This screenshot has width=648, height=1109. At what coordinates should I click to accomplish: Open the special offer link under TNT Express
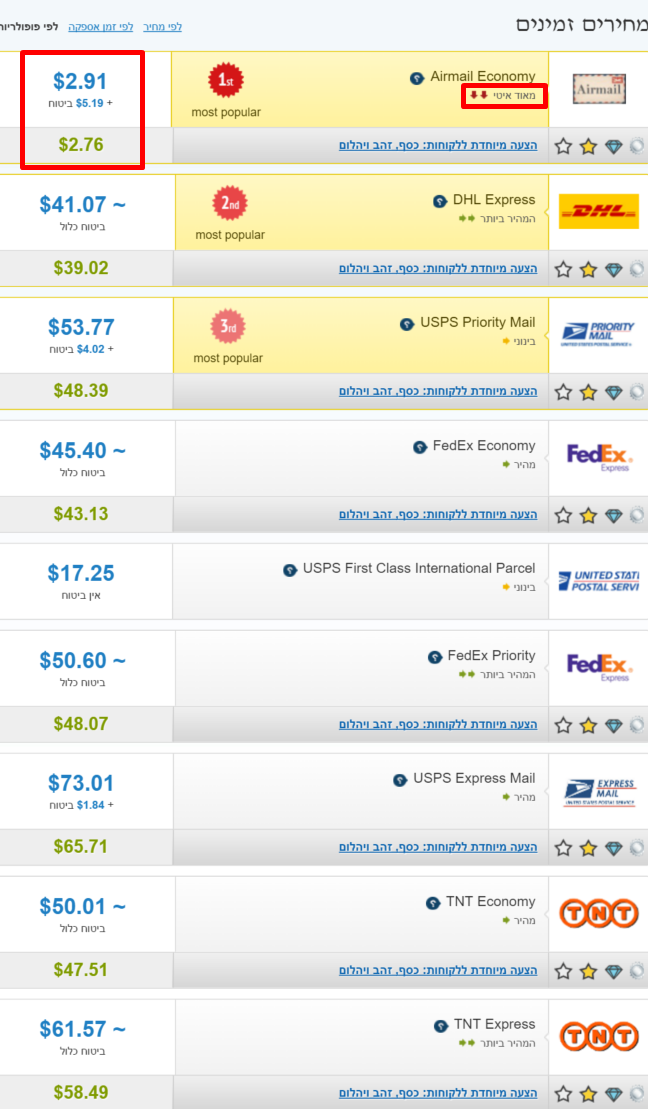tap(438, 1094)
